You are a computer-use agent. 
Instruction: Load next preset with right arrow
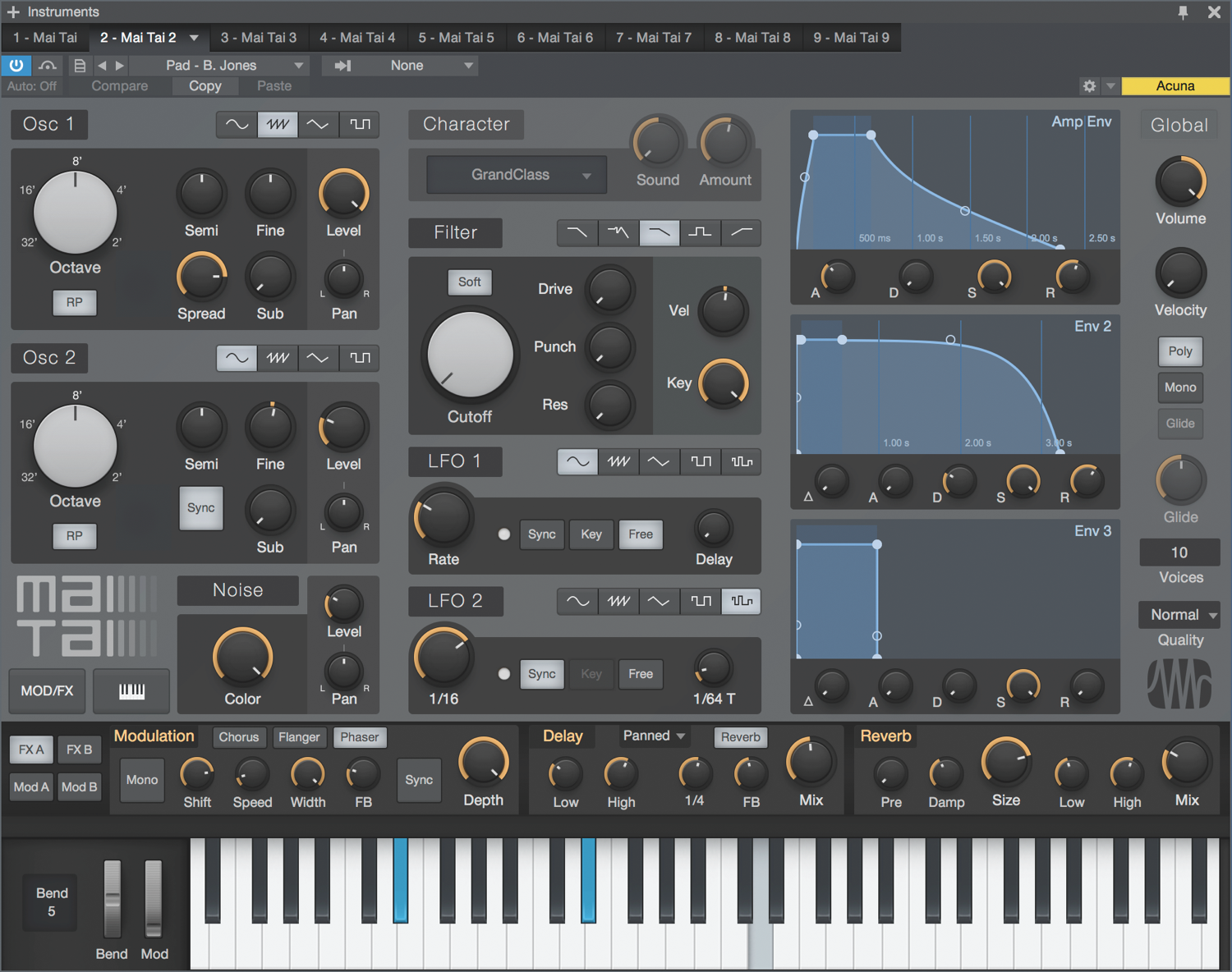[120, 65]
